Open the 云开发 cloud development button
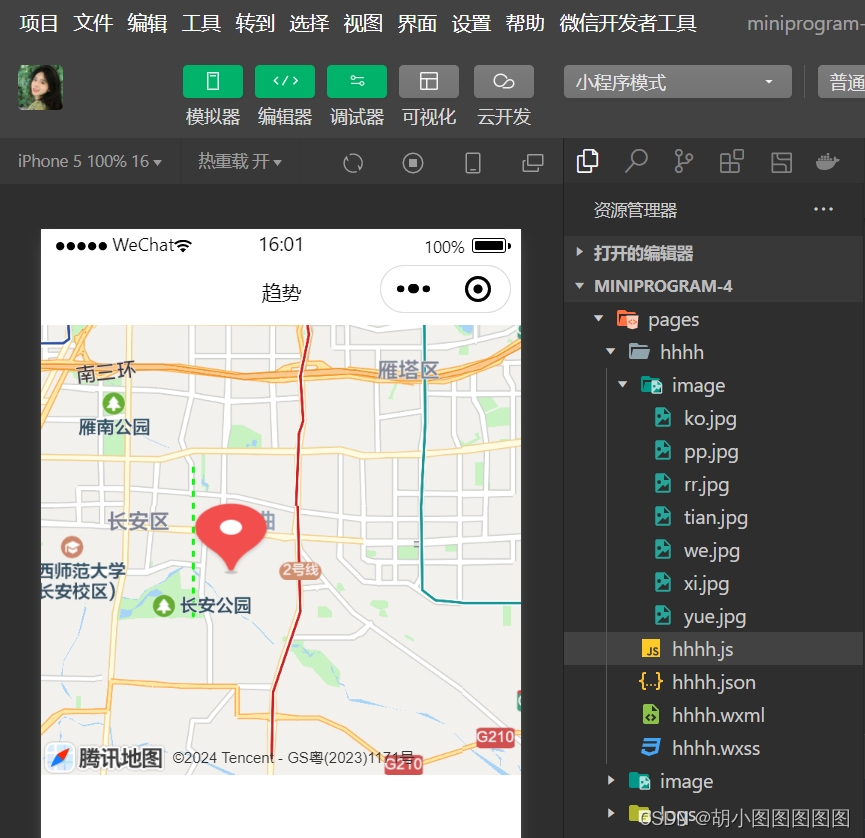The width and height of the screenshot is (865, 838). [504, 81]
